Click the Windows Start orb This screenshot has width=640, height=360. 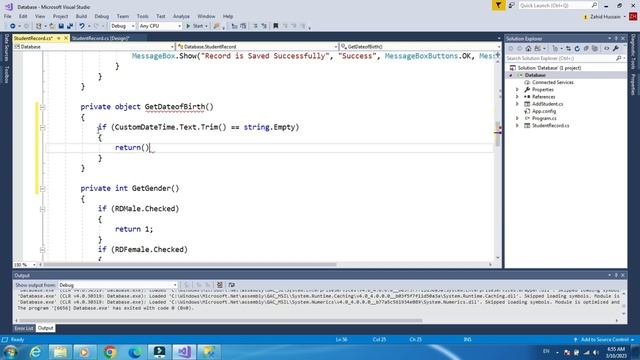10,352
